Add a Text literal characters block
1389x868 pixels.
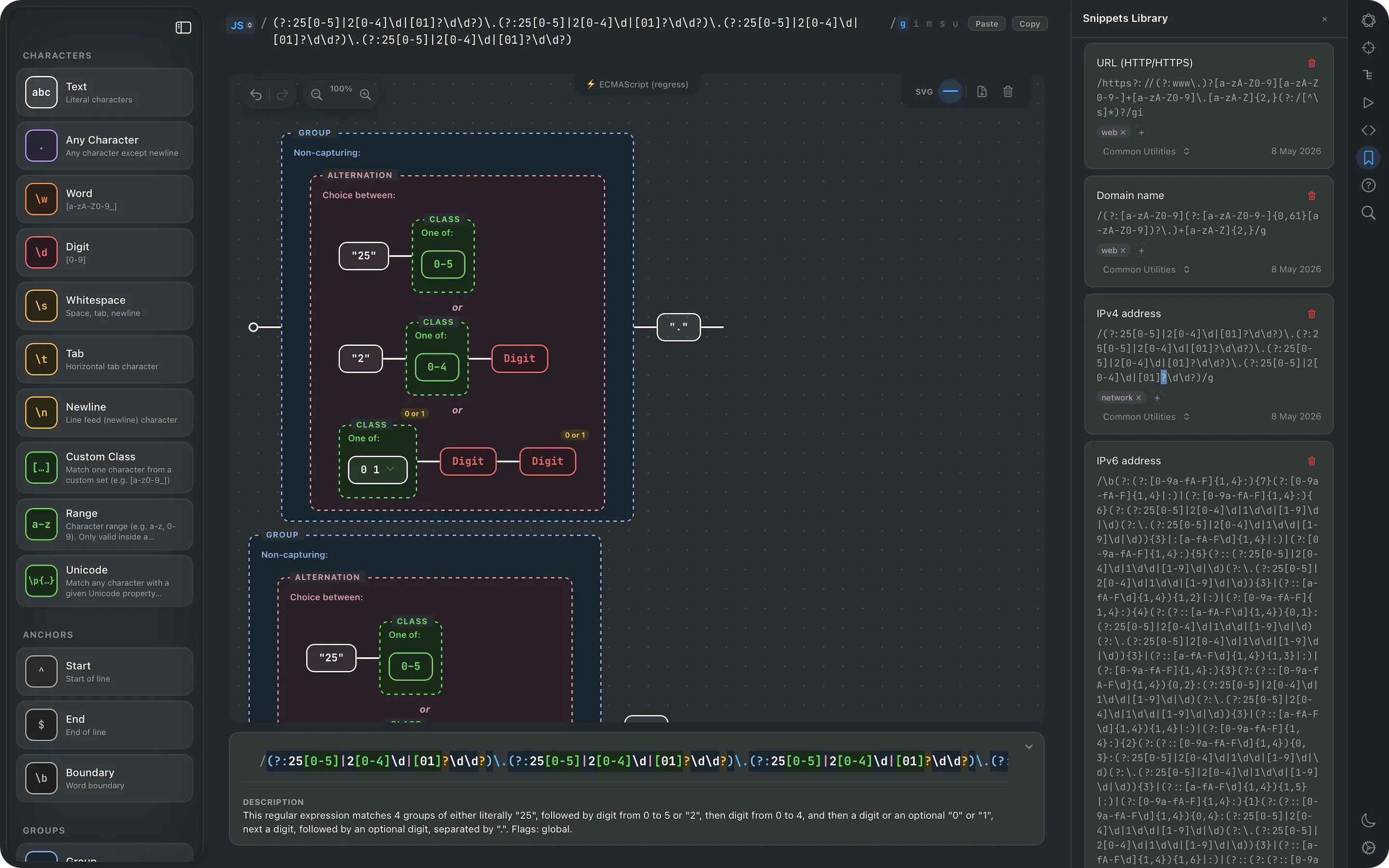[x=105, y=93]
